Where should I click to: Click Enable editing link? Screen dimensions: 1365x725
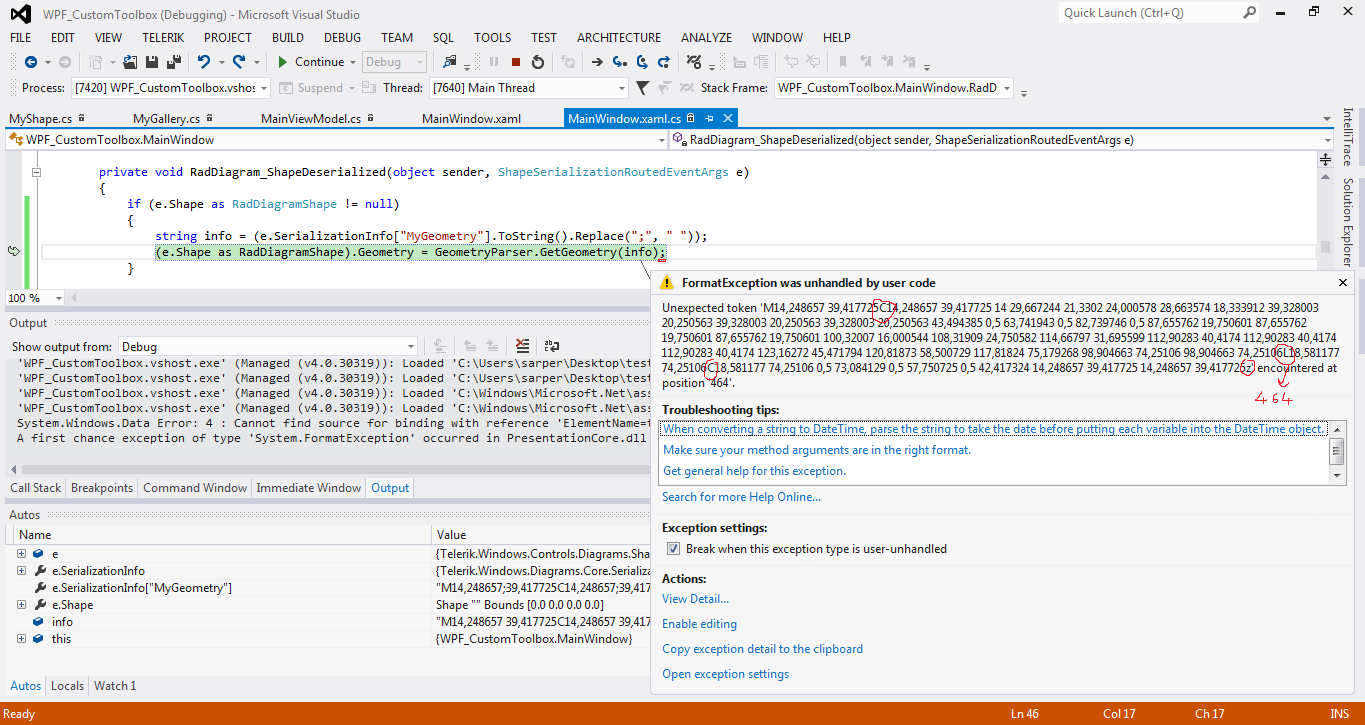pyautogui.click(x=699, y=624)
